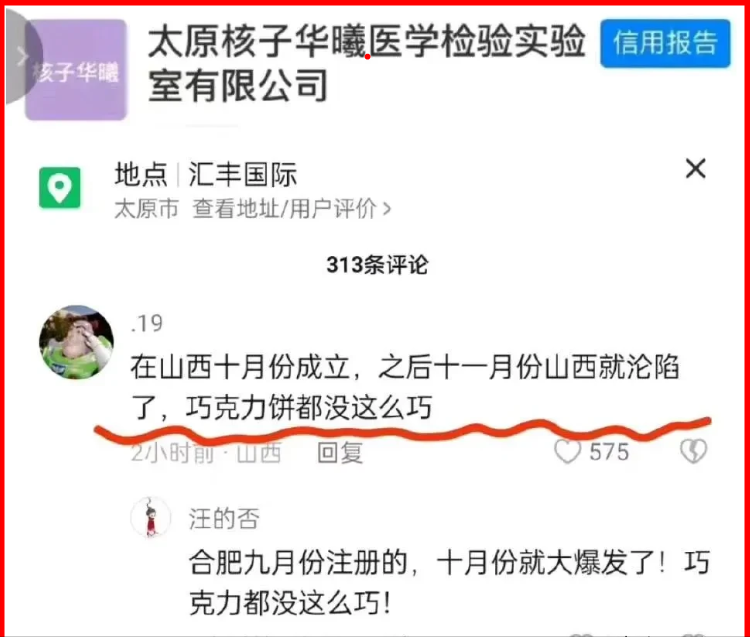Tap the 313条评论 comments header

click(377, 265)
